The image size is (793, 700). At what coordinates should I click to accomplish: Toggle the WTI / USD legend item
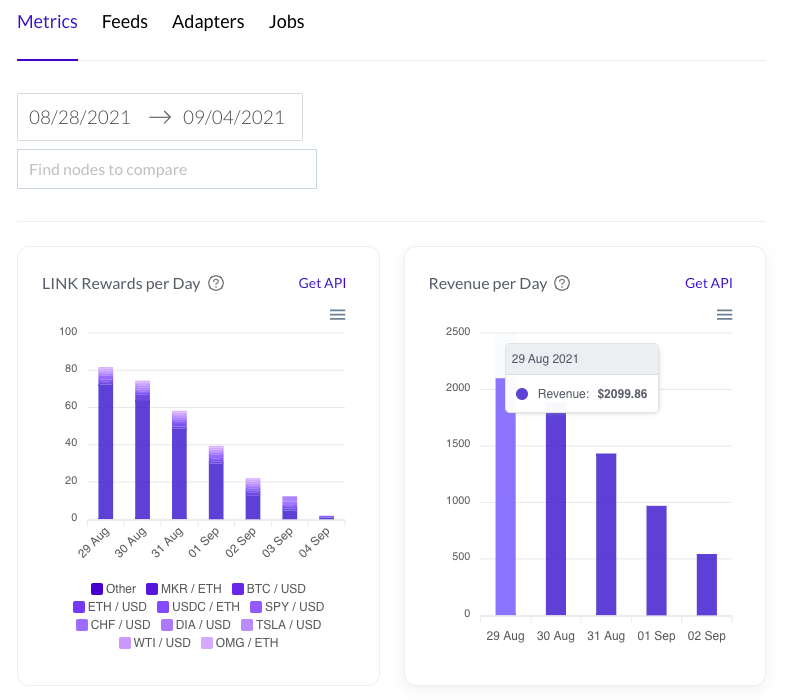[x=154, y=643]
